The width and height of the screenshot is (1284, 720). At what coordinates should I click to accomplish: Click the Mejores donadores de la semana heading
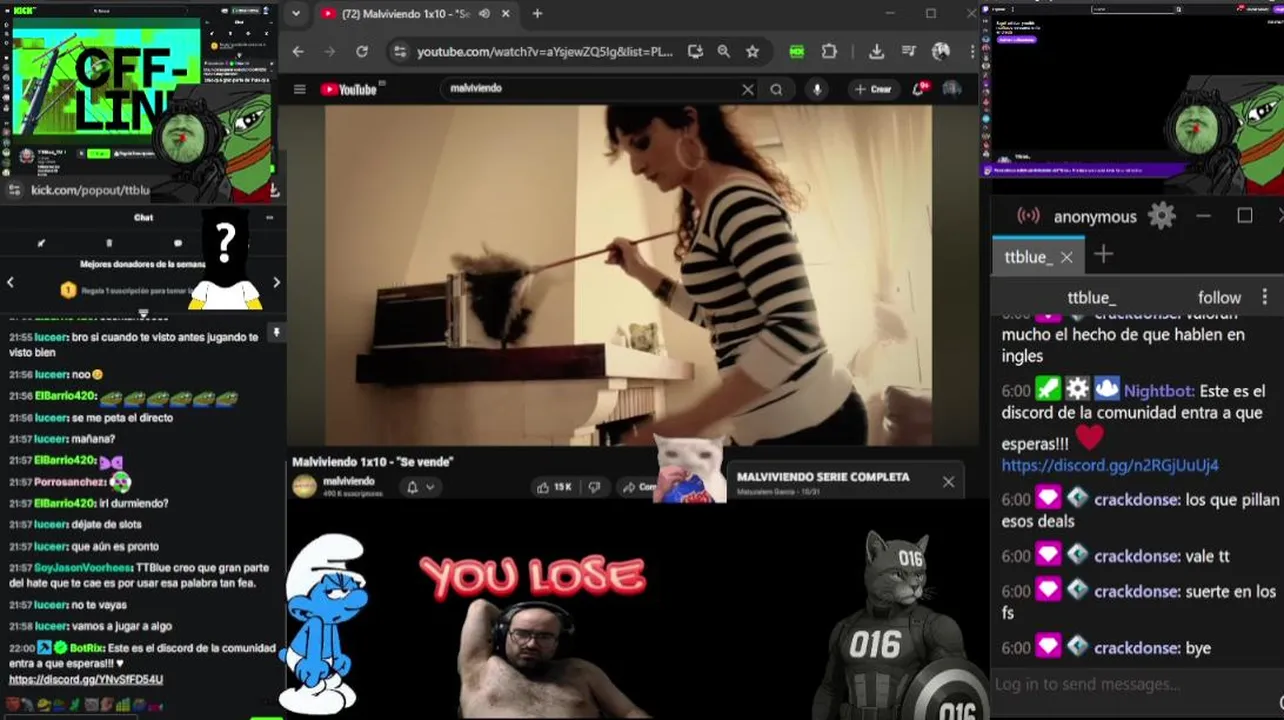click(144, 264)
